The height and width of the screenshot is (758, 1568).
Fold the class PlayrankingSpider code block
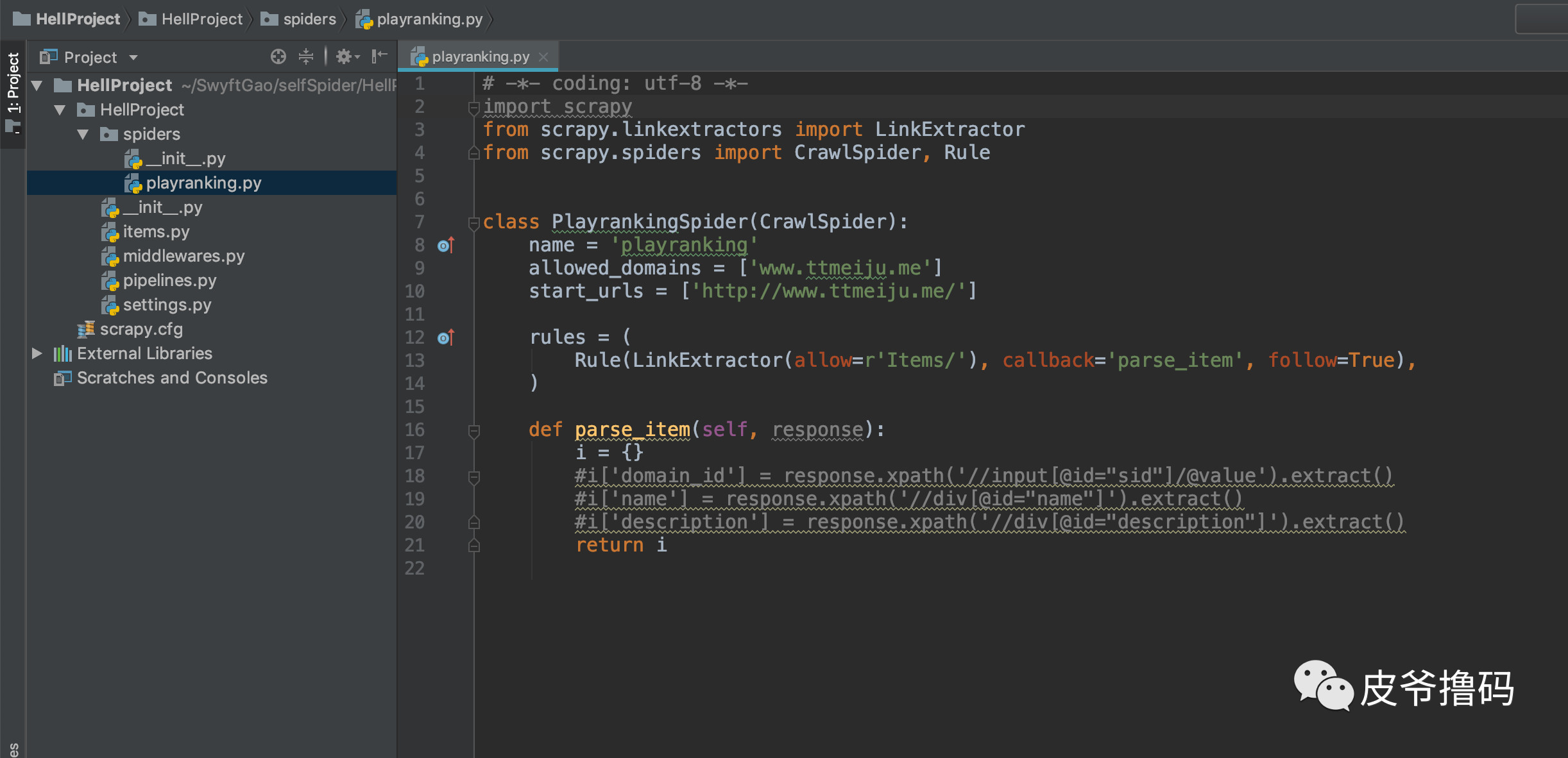pyautogui.click(x=474, y=223)
